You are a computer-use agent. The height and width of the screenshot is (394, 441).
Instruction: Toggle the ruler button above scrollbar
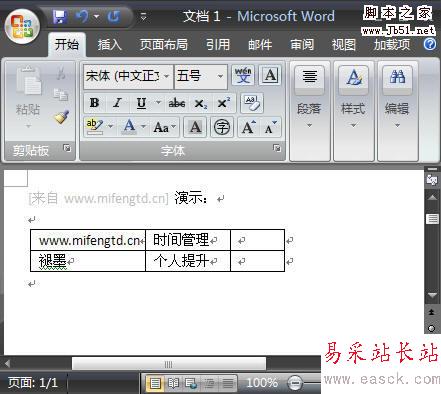pos(432,179)
